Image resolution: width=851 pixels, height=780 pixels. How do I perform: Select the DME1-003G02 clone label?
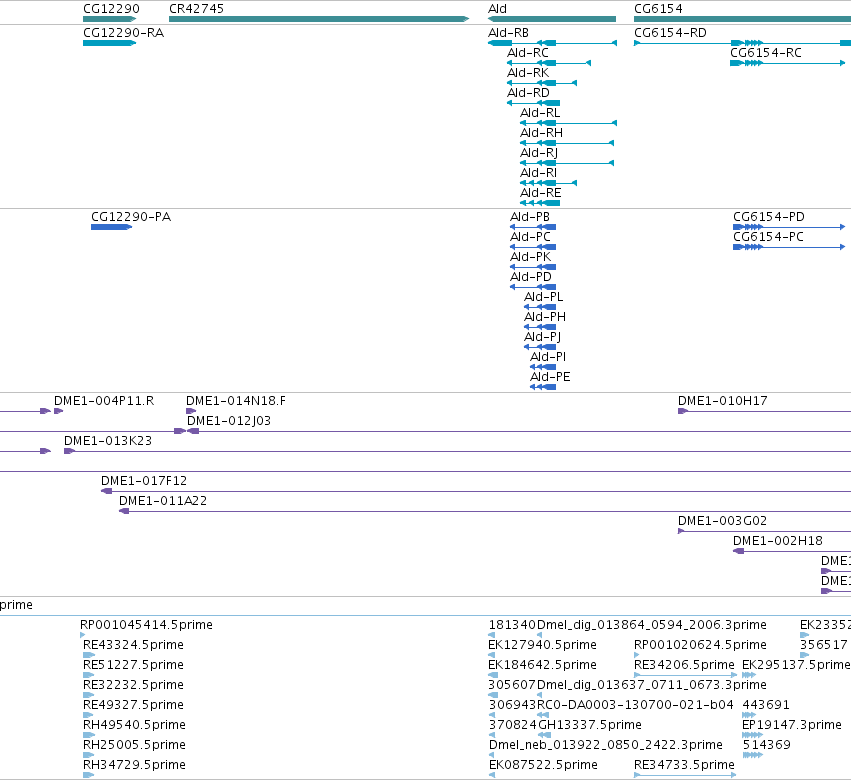click(x=722, y=521)
